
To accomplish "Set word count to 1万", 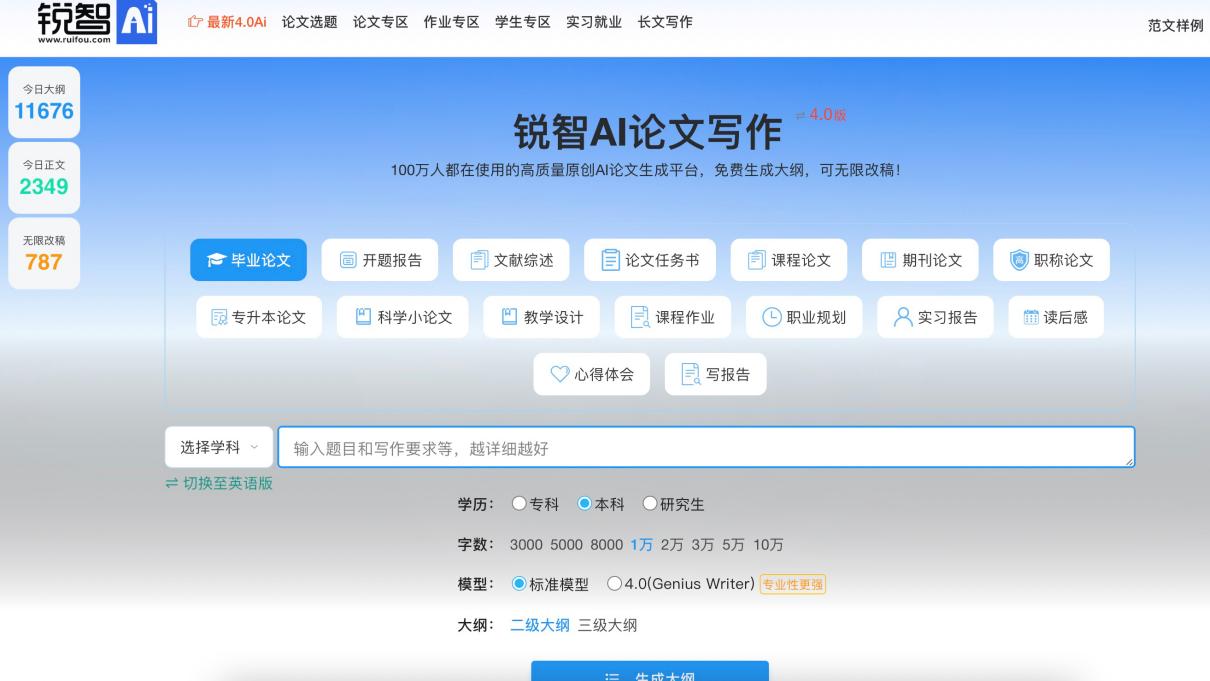I will (x=641, y=545).
